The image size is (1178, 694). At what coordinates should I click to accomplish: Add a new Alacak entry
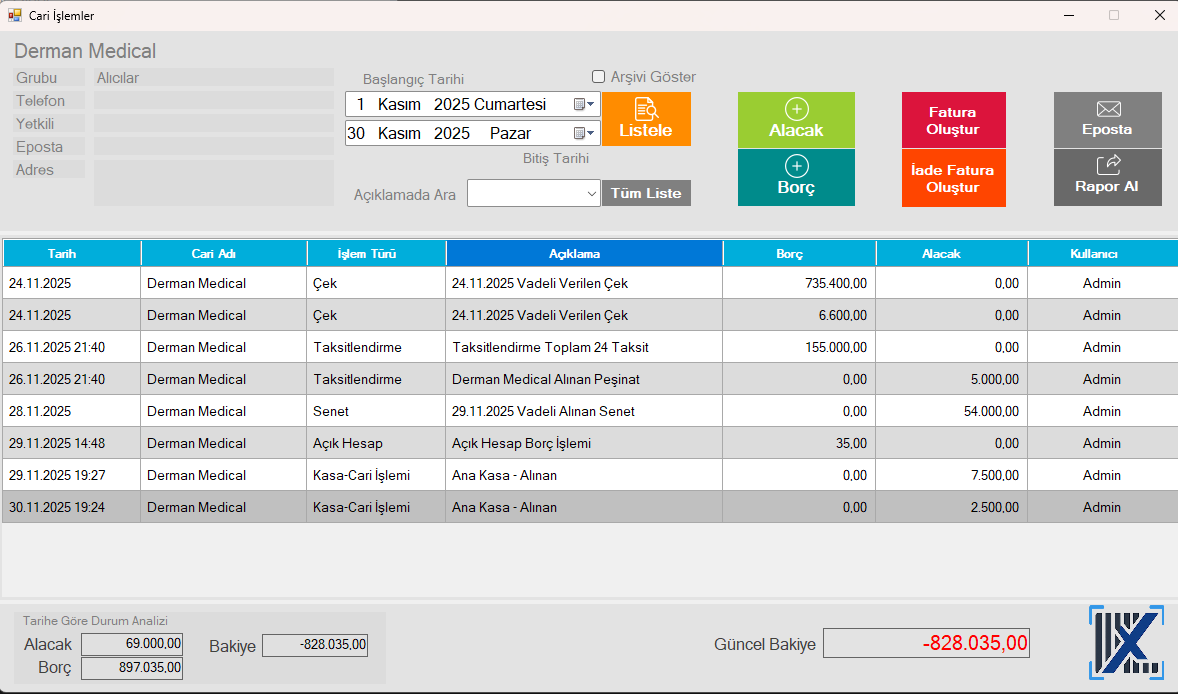click(796, 120)
